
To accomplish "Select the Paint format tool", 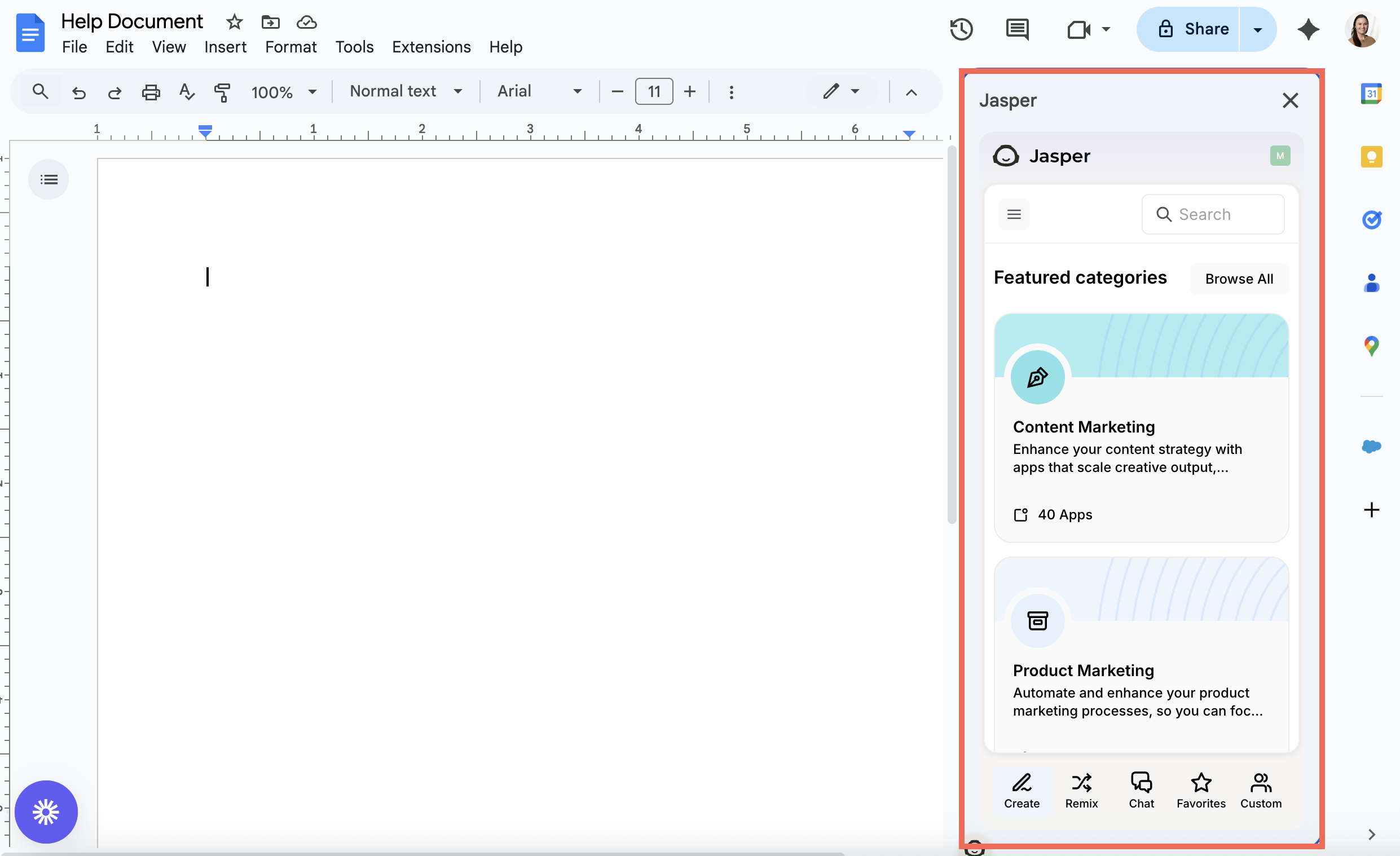I will 222,91.
